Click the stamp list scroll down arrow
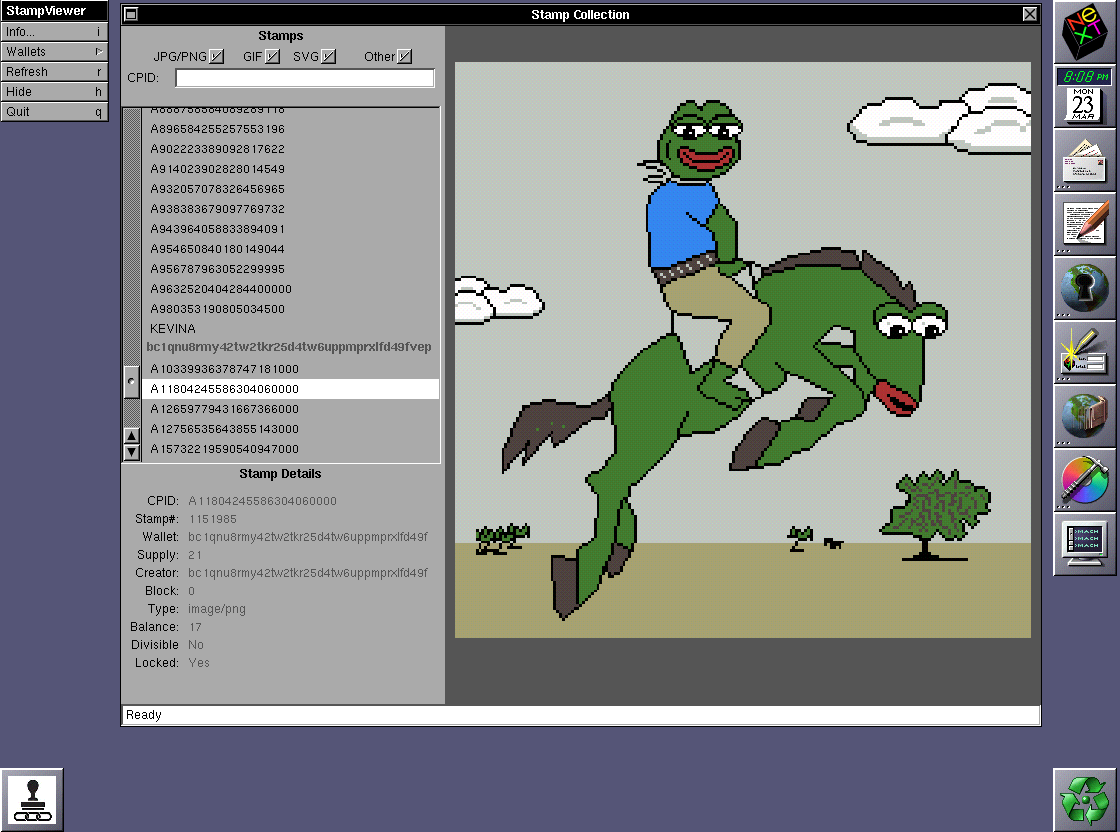 131,452
